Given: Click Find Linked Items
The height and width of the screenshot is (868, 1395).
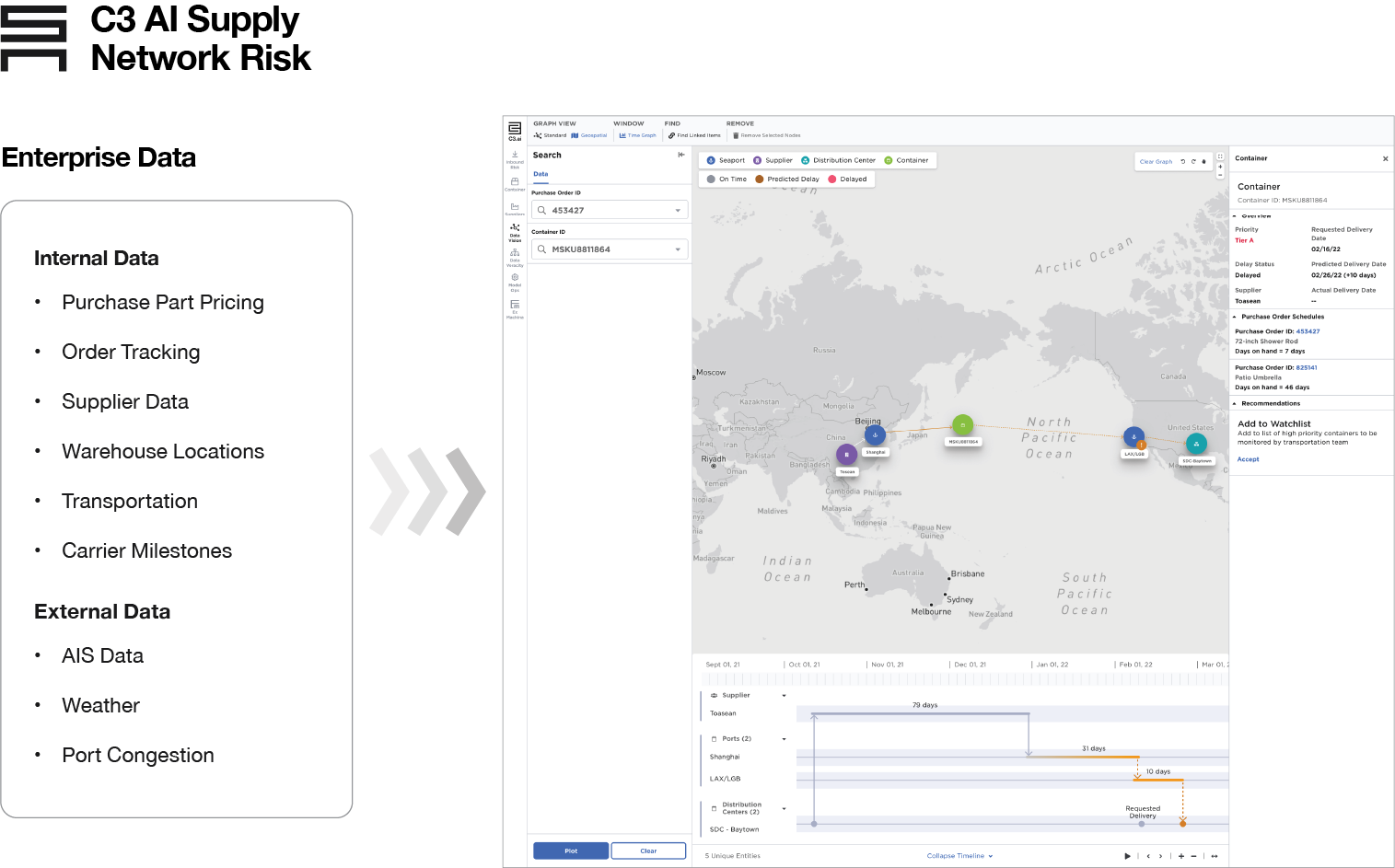Looking at the screenshot, I should pos(695,135).
